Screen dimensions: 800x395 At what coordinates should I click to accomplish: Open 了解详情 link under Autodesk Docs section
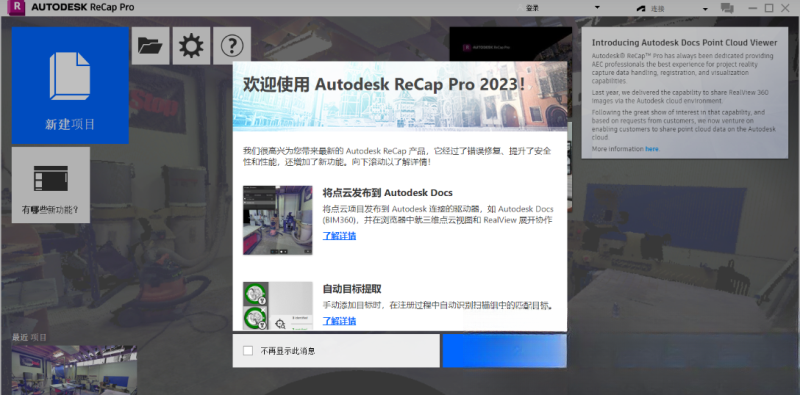339,236
